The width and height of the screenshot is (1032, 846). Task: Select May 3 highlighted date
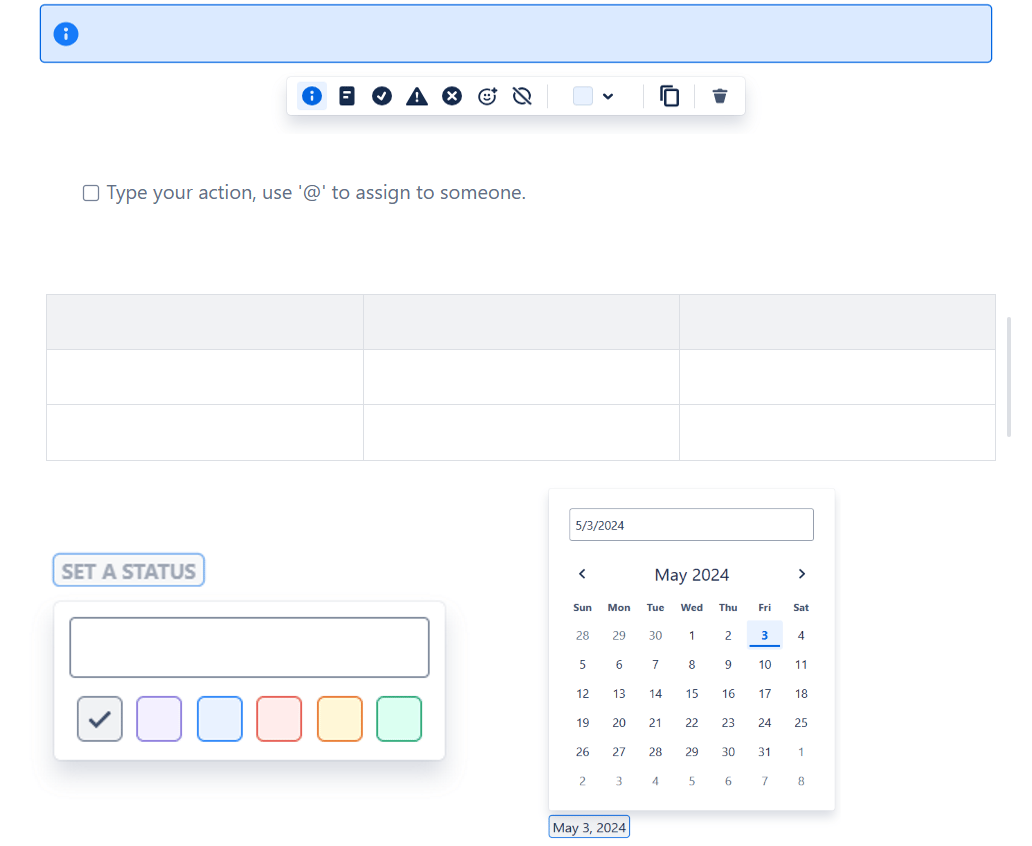[764, 635]
